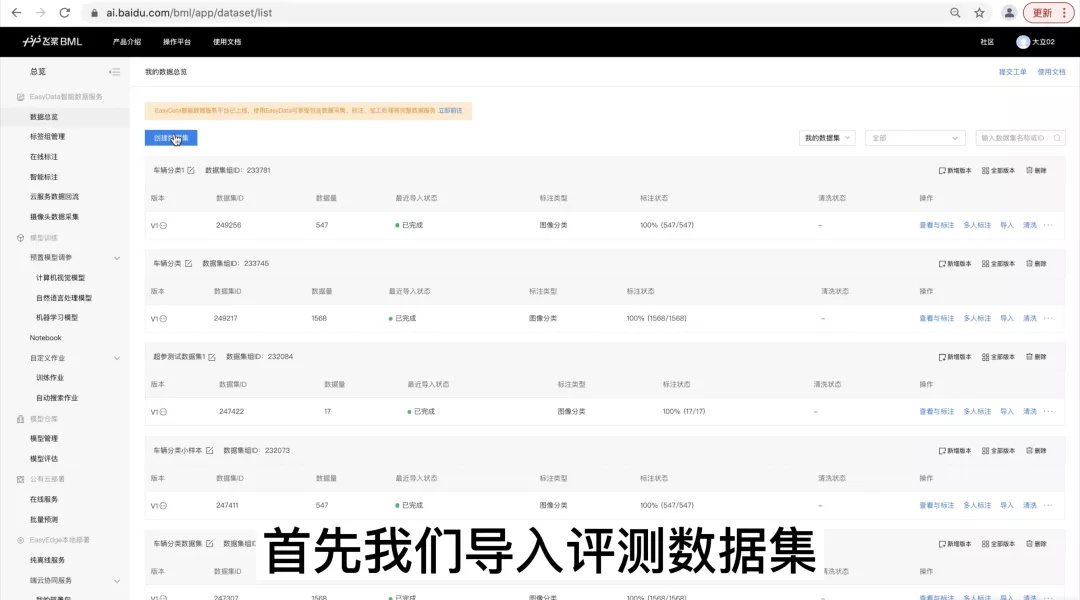Edit the name of dataset 车辆分类1
This screenshot has width=1080, height=600.
coord(191,170)
